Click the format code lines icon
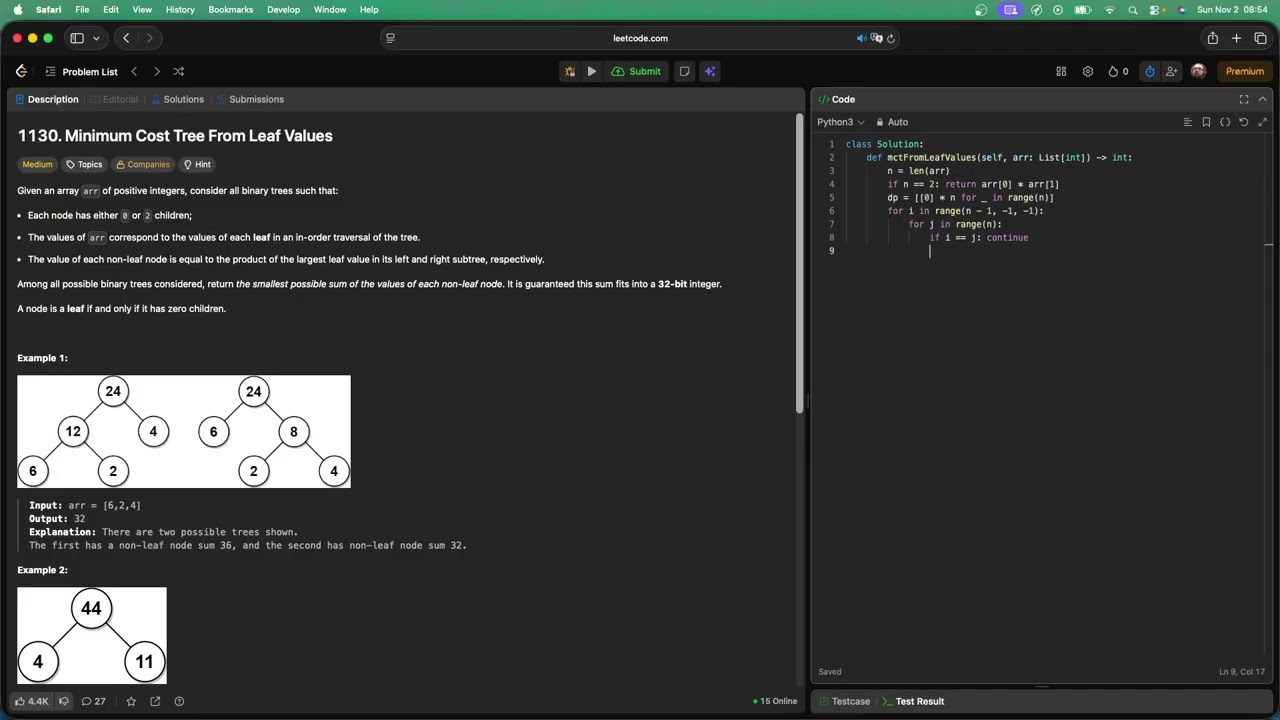Image resolution: width=1280 pixels, height=720 pixels. [1188, 122]
